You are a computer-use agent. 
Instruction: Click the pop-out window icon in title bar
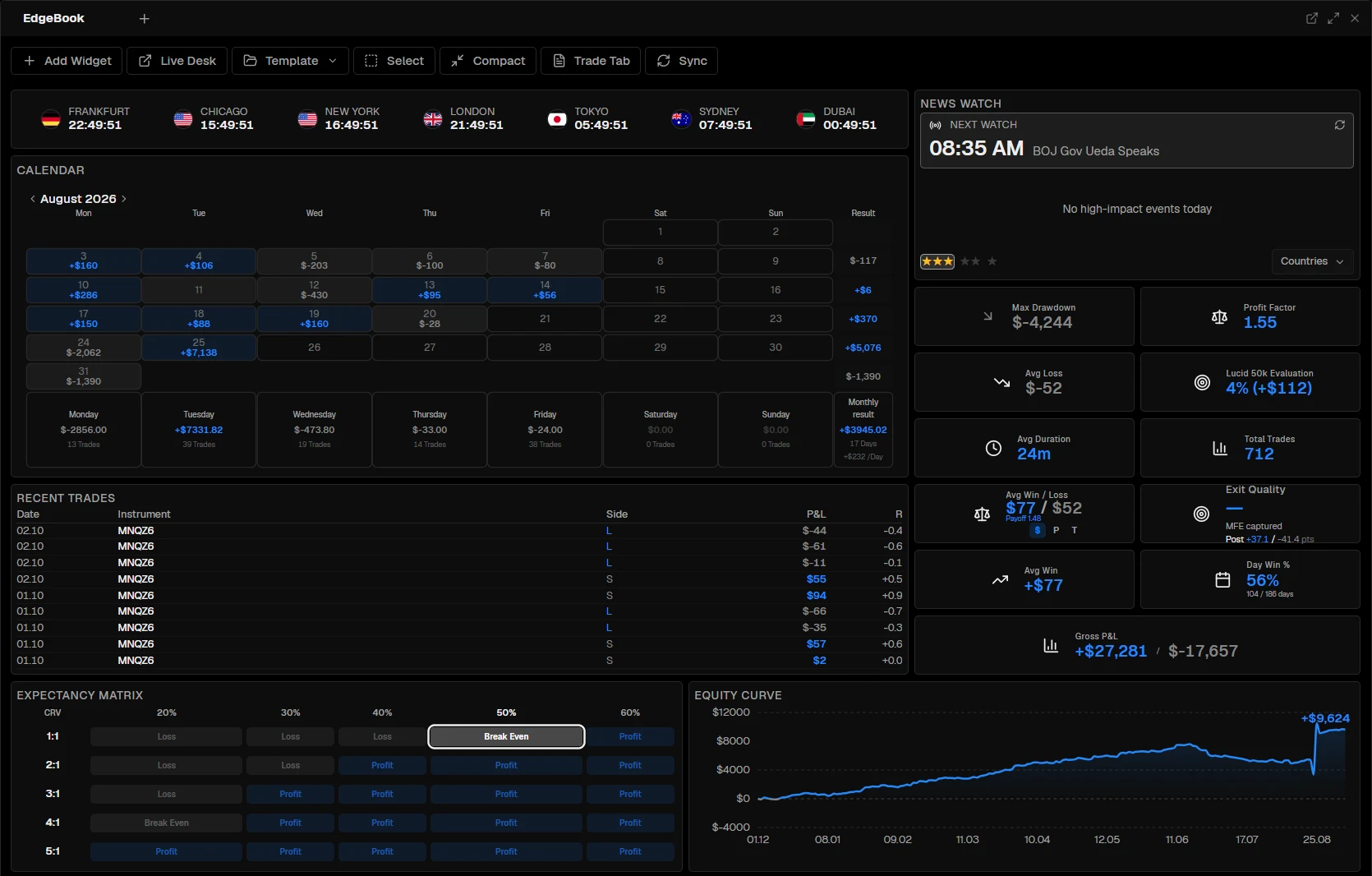click(1312, 18)
